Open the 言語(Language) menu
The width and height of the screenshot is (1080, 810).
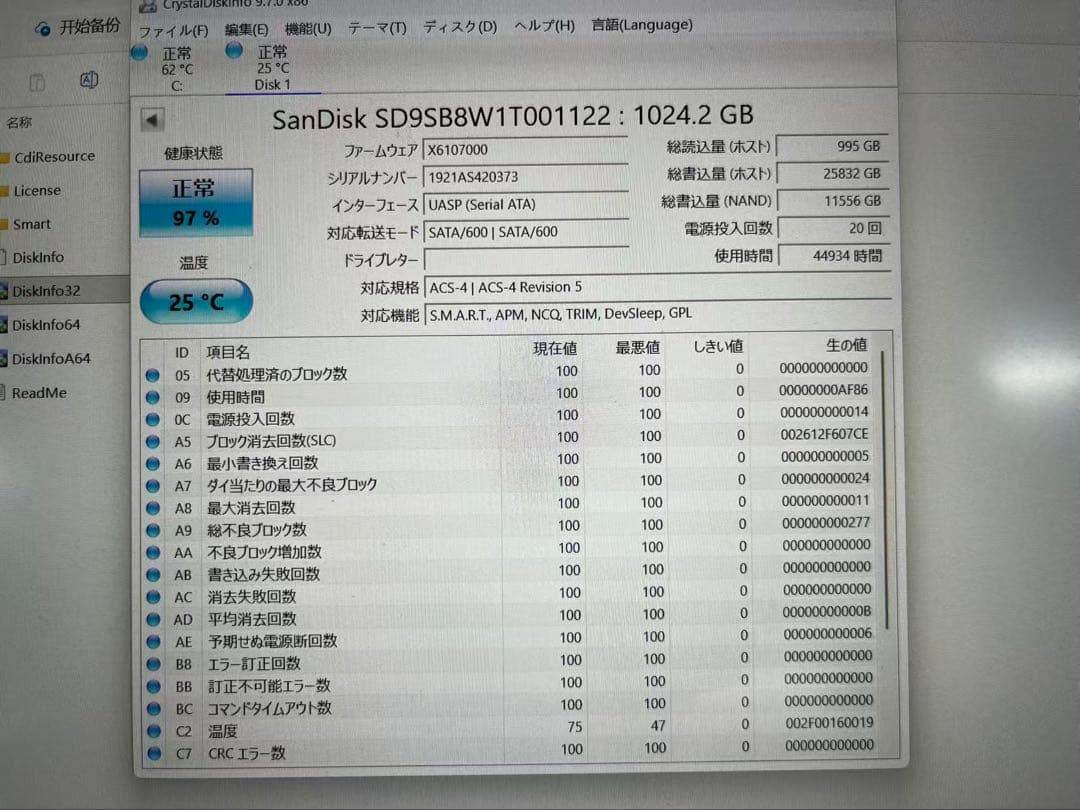(x=642, y=25)
